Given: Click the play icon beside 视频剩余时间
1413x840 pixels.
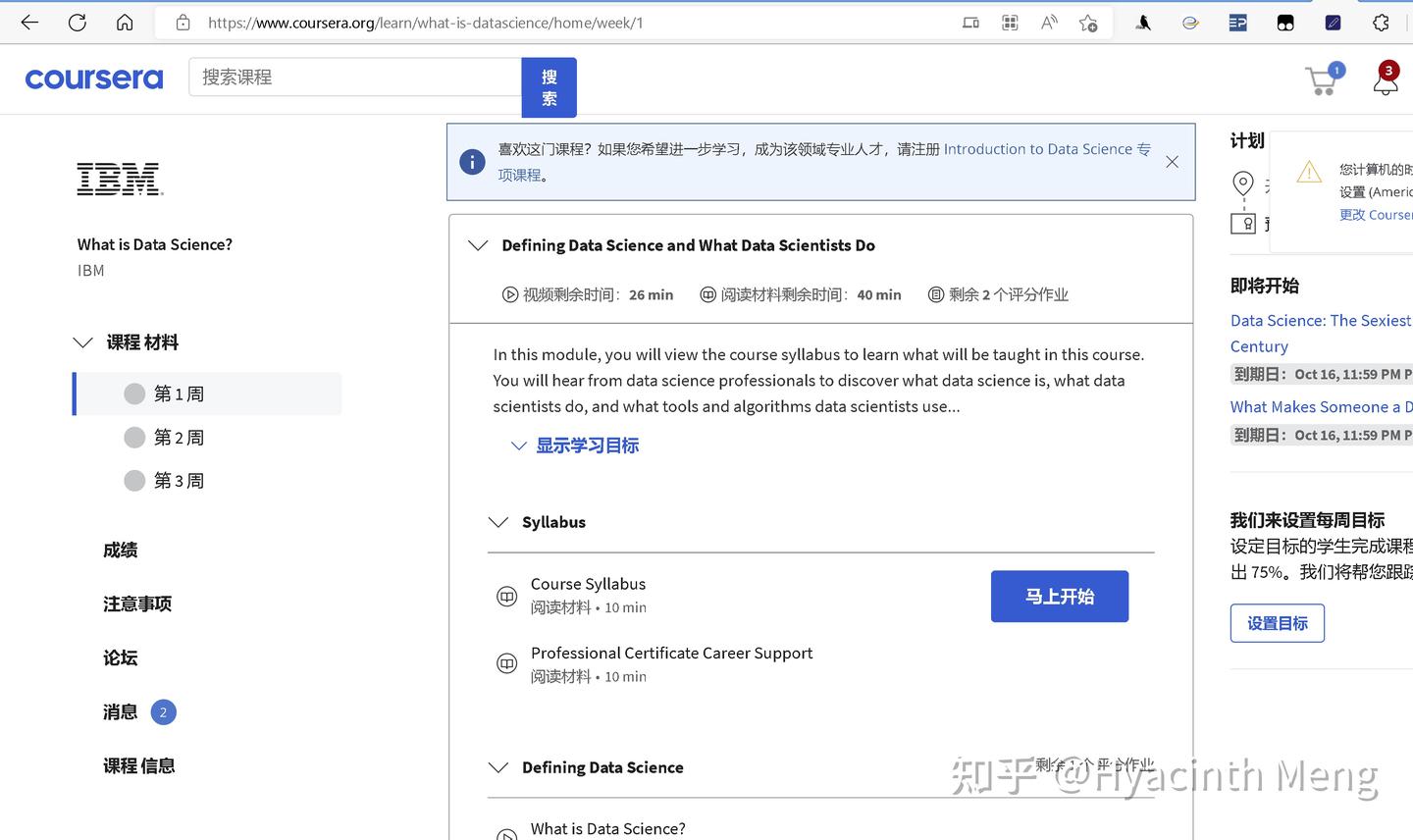Looking at the screenshot, I should [x=510, y=293].
